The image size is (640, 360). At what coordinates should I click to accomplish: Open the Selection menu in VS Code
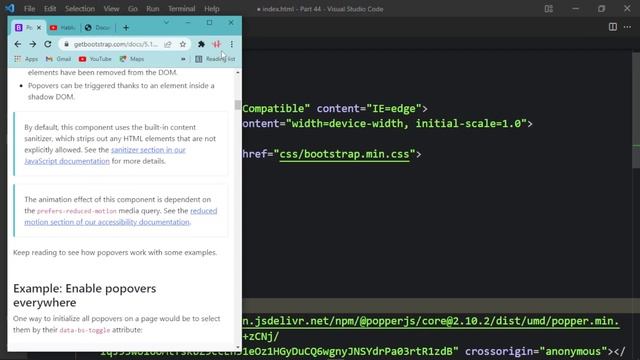click(x=80, y=9)
